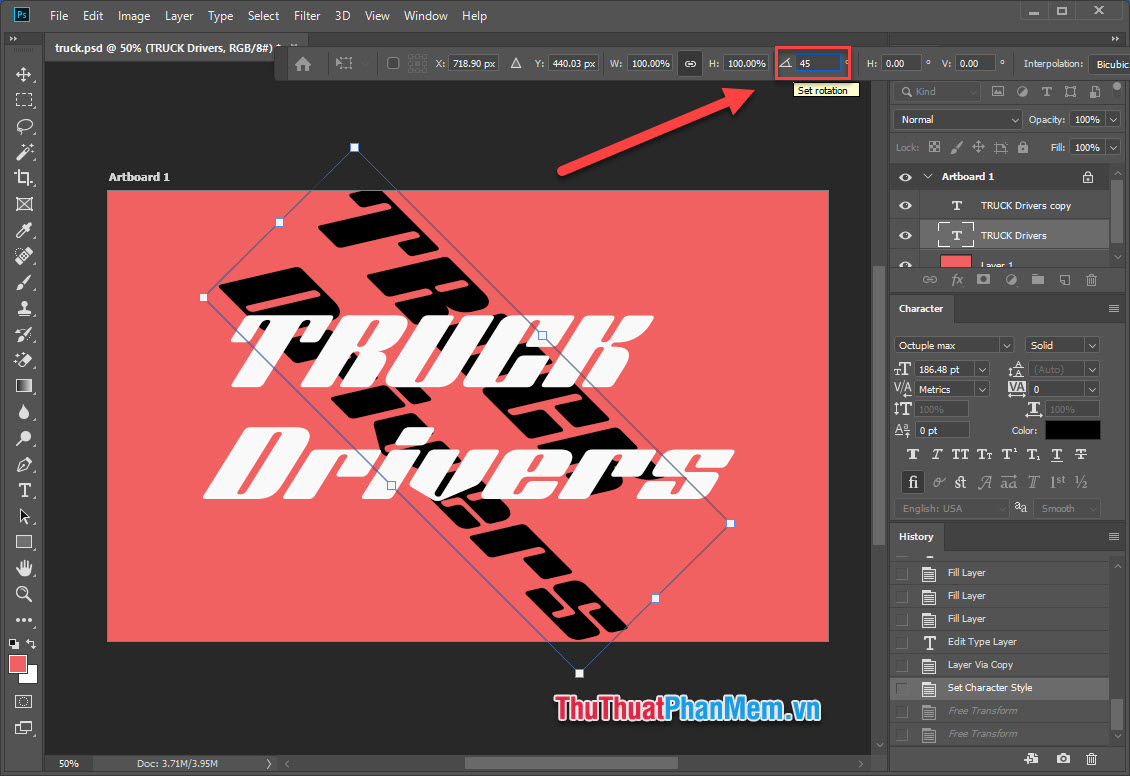Click the Add layer mask icon

pos(984,280)
